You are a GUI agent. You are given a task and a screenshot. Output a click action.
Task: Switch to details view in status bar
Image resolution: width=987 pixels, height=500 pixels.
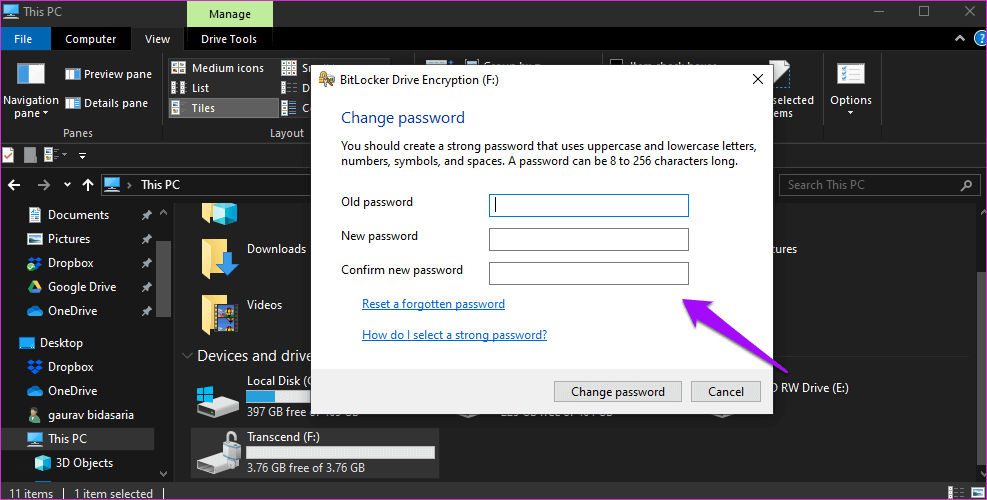click(955, 492)
